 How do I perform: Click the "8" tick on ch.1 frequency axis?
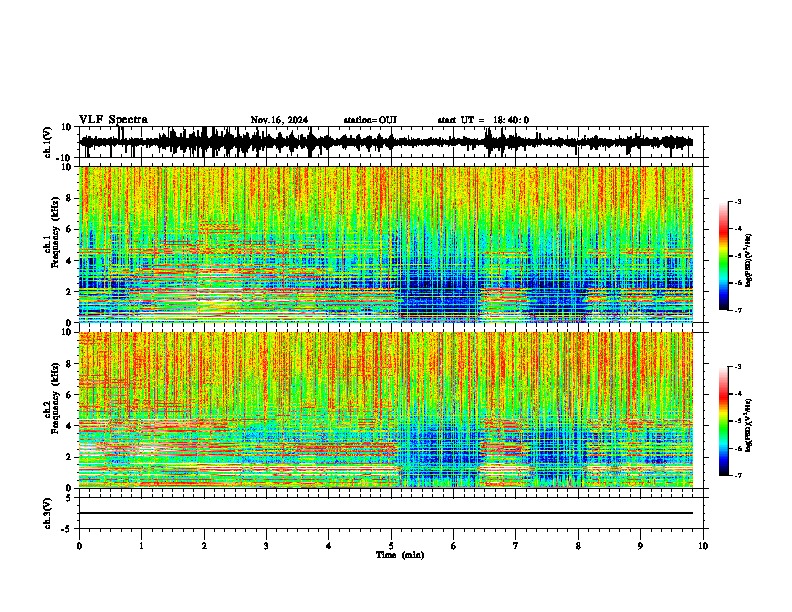click(69, 198)
